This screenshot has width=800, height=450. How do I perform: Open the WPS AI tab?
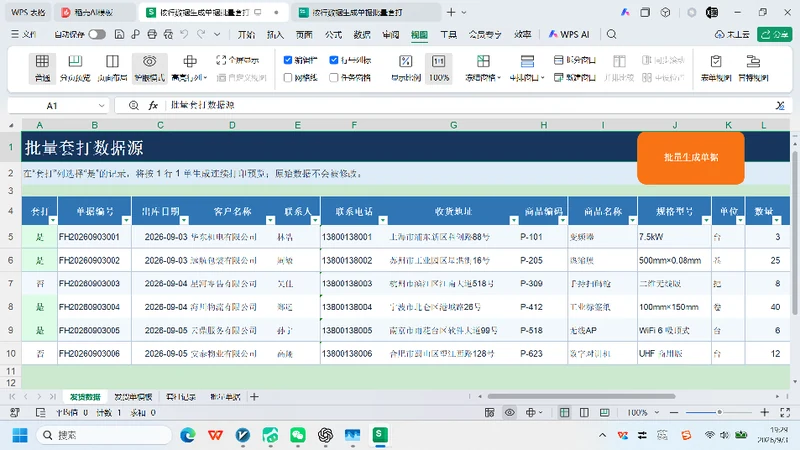click(568, 34)
